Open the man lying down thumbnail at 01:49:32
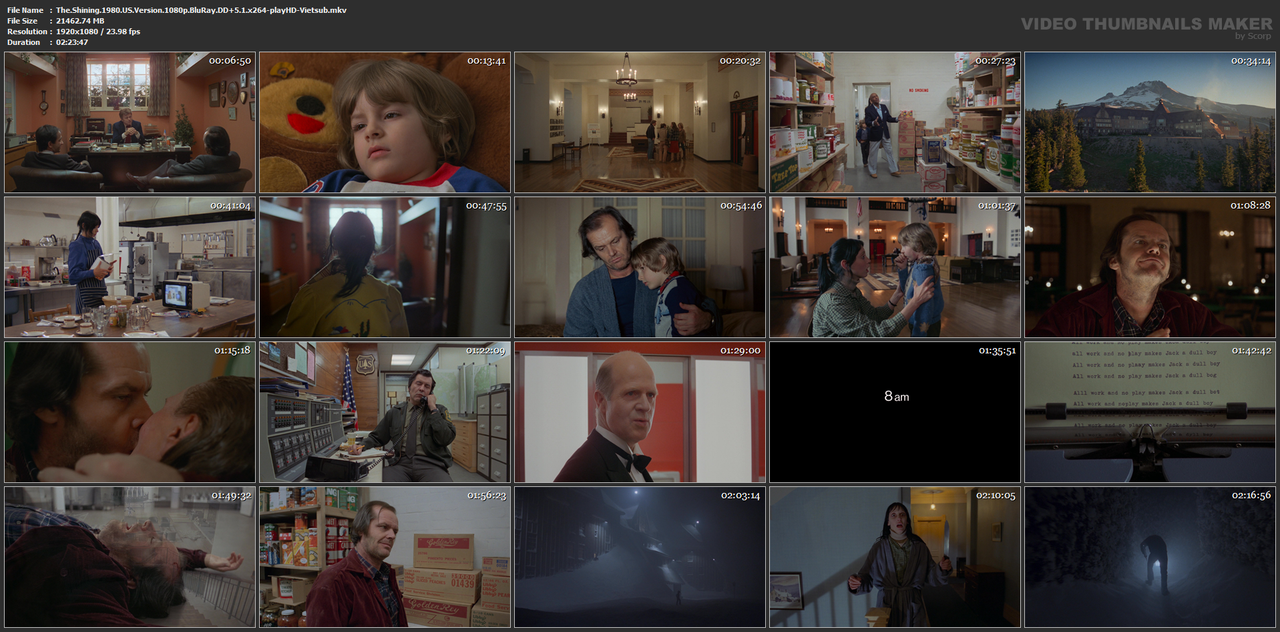The width and height of the screenshot is (1280, 632). pyautogui.click(x=130, y=557)
